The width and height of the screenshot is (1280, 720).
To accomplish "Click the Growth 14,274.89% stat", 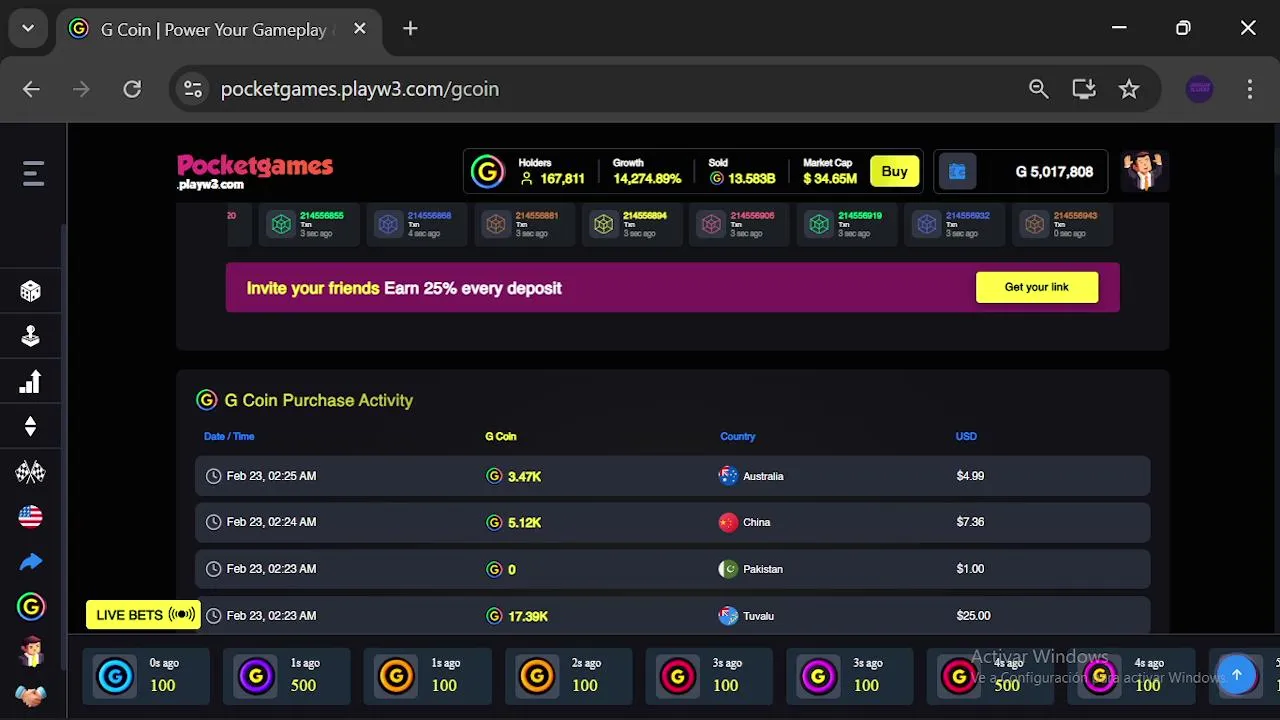I will (x=647, y=172).
